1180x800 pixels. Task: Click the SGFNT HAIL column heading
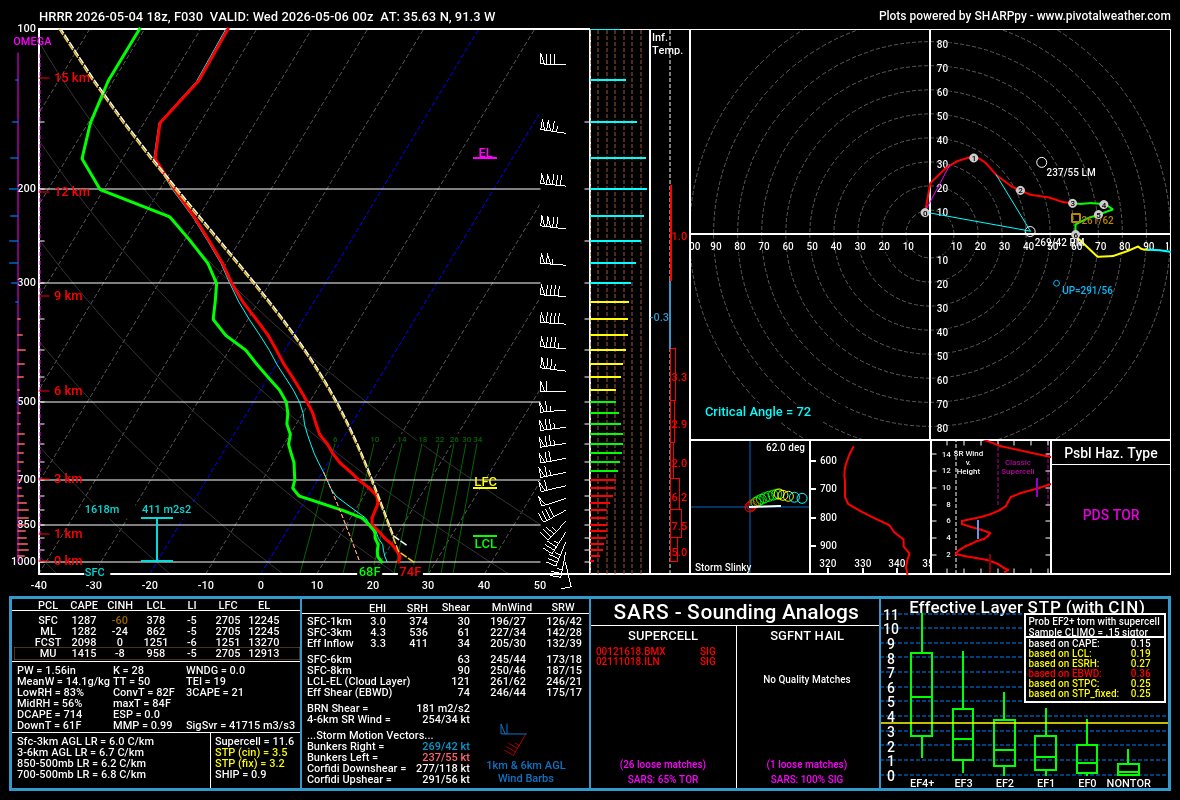coord(807,636)
